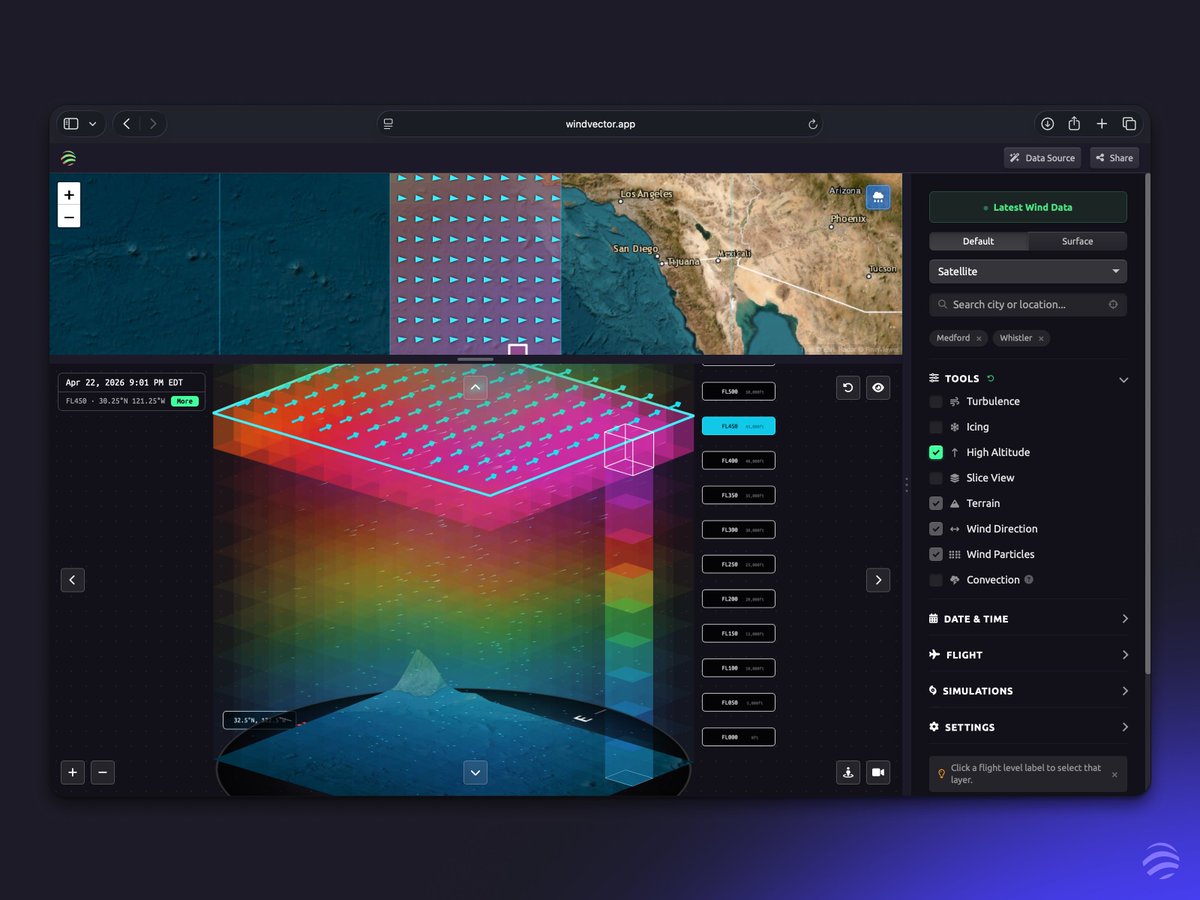Select the FL050 flight level
Viewport: 1200px width, 900px height.
pyautogui.click(x=738, y=702)
